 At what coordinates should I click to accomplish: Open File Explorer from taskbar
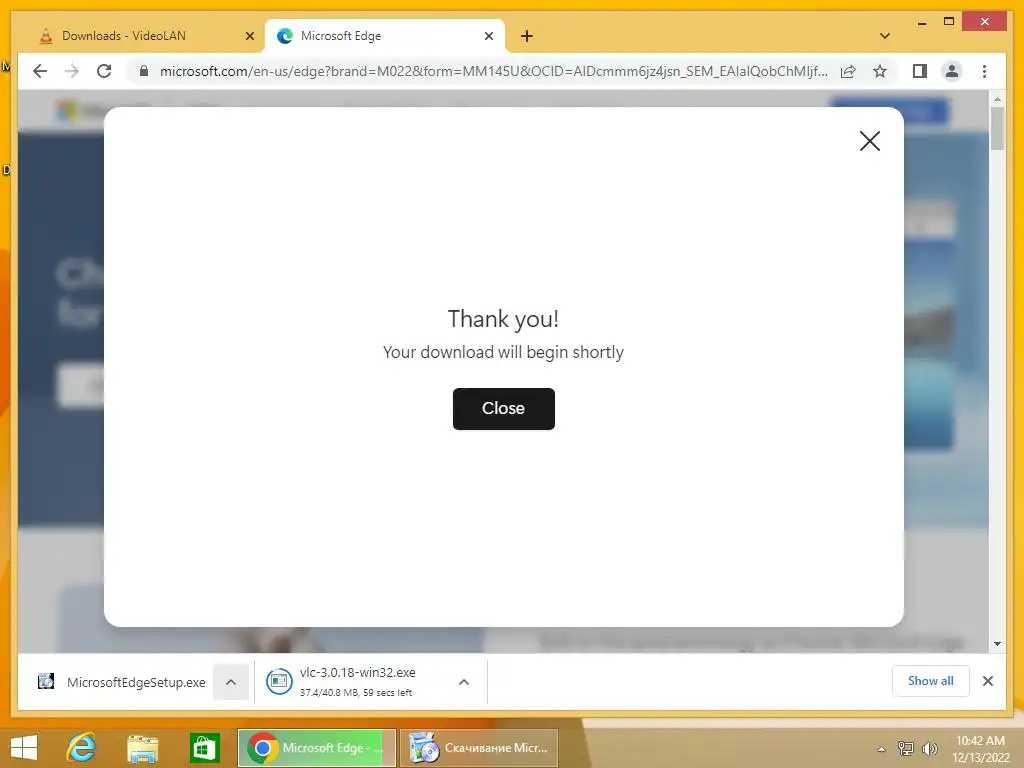[142, 748]
